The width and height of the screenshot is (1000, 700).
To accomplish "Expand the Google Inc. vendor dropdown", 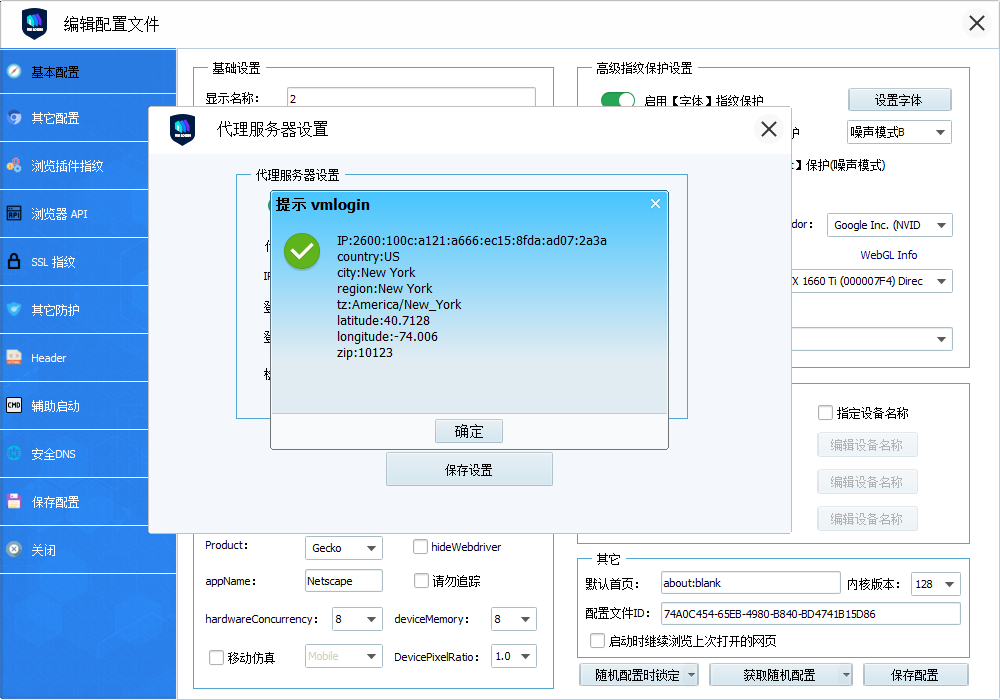I will [890, 225].
